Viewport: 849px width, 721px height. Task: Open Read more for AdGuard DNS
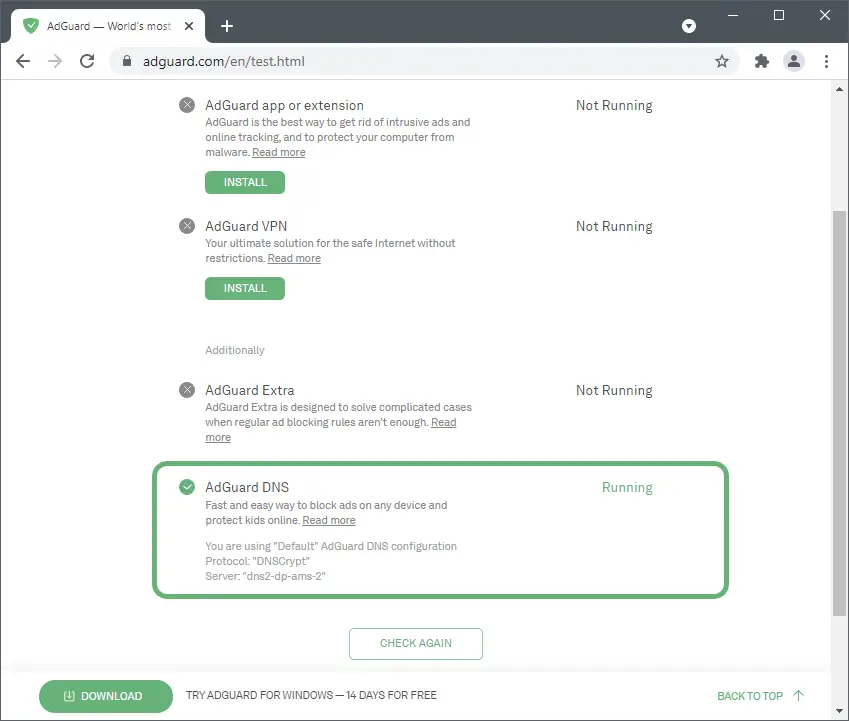pyautogui.click(x=329, y=520)
